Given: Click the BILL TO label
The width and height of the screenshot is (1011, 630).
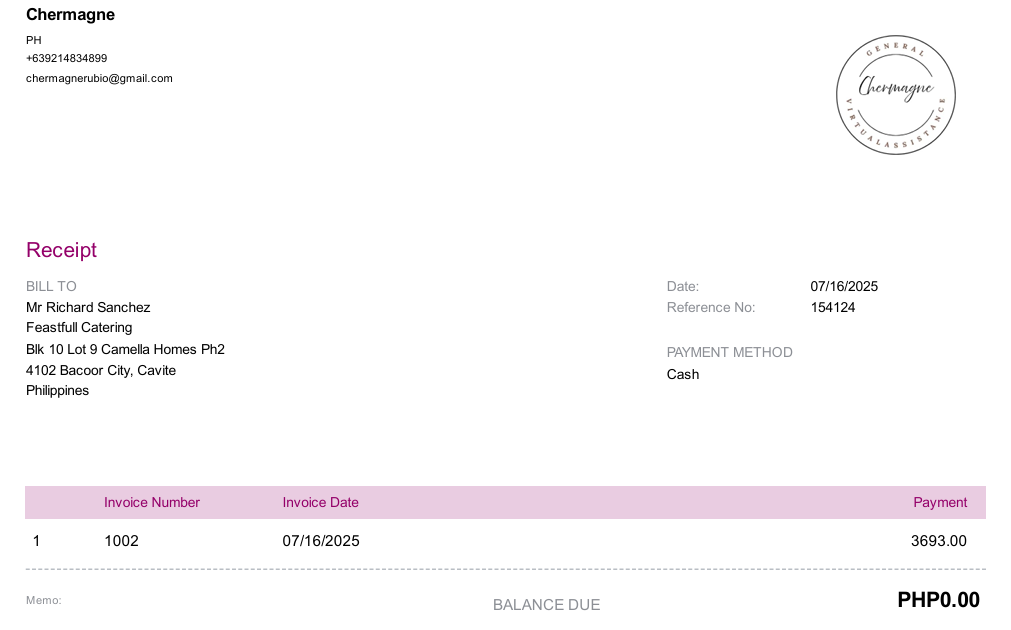Looking at the screenshot, I should tap(51, 286).
